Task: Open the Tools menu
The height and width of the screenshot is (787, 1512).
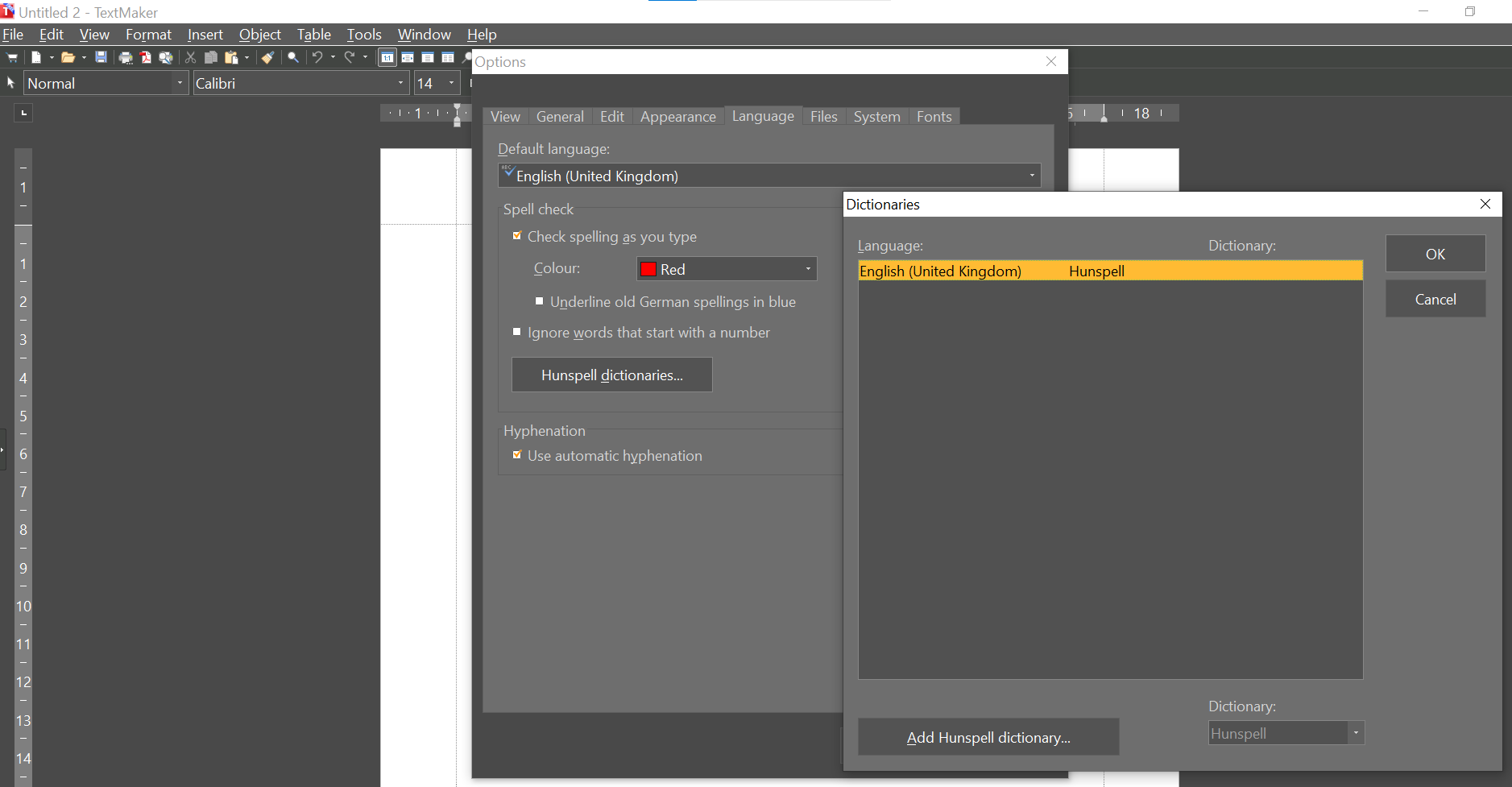Action: 363,35
